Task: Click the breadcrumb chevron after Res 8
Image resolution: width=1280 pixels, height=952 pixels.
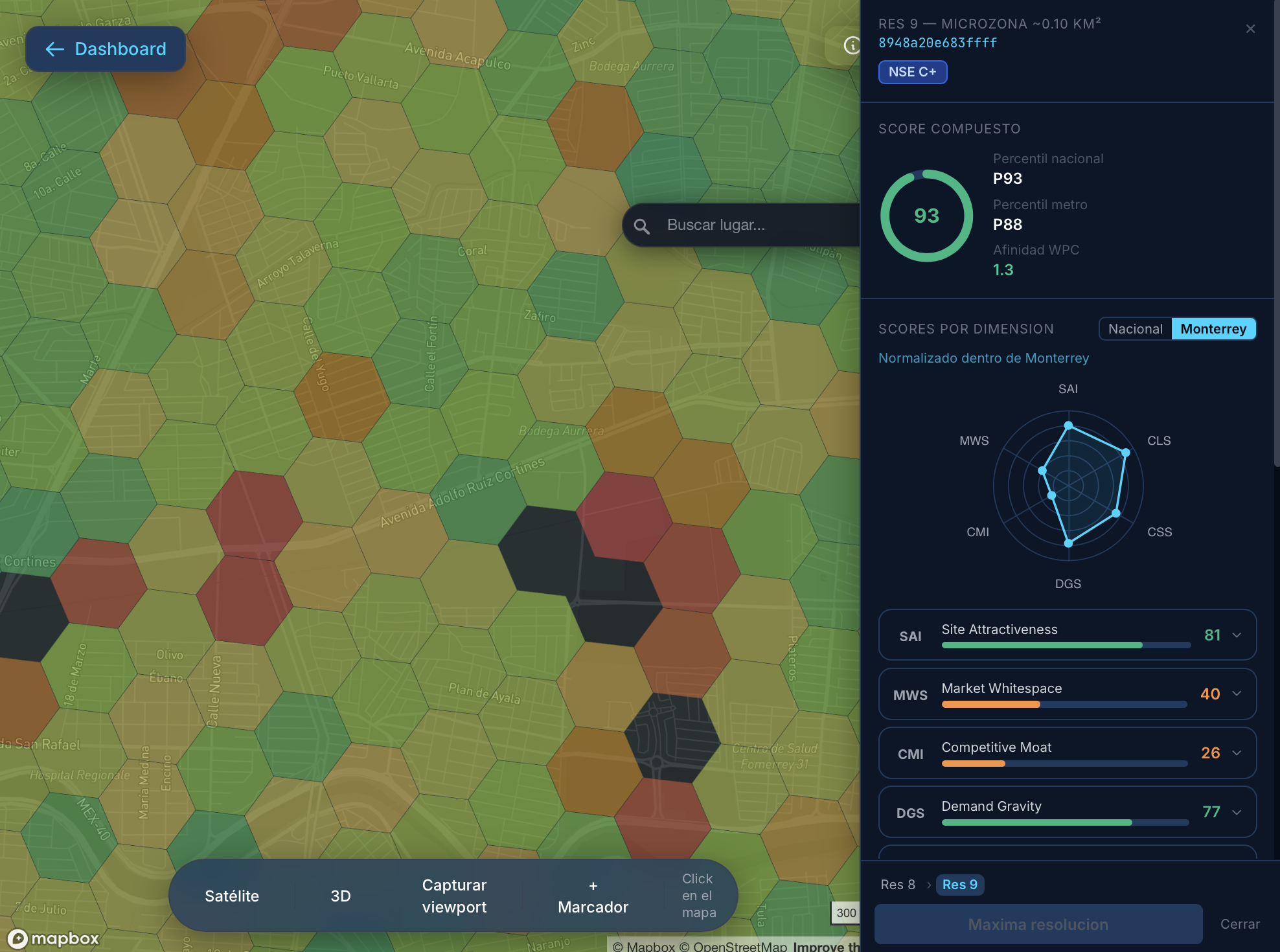Action: [929, 885]
